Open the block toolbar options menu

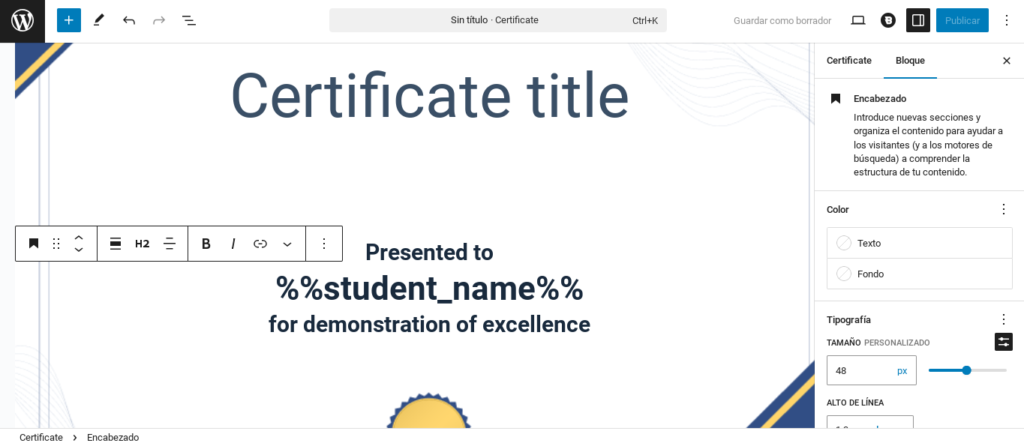click(x=324, y=244)
